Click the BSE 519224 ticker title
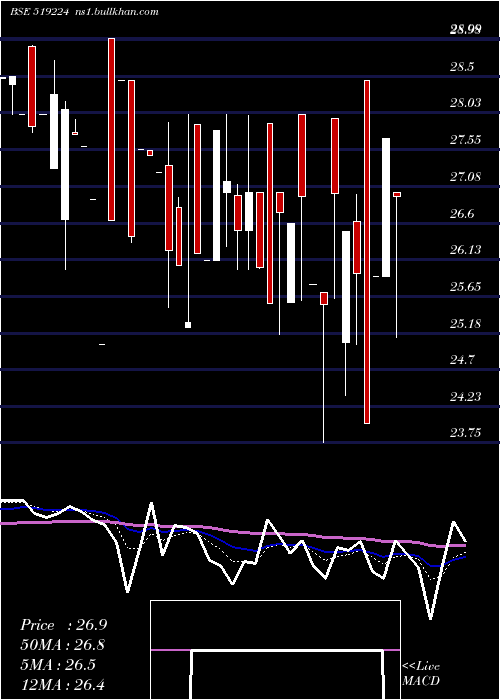This screenshot has width=500, height=700. [39, 12]
